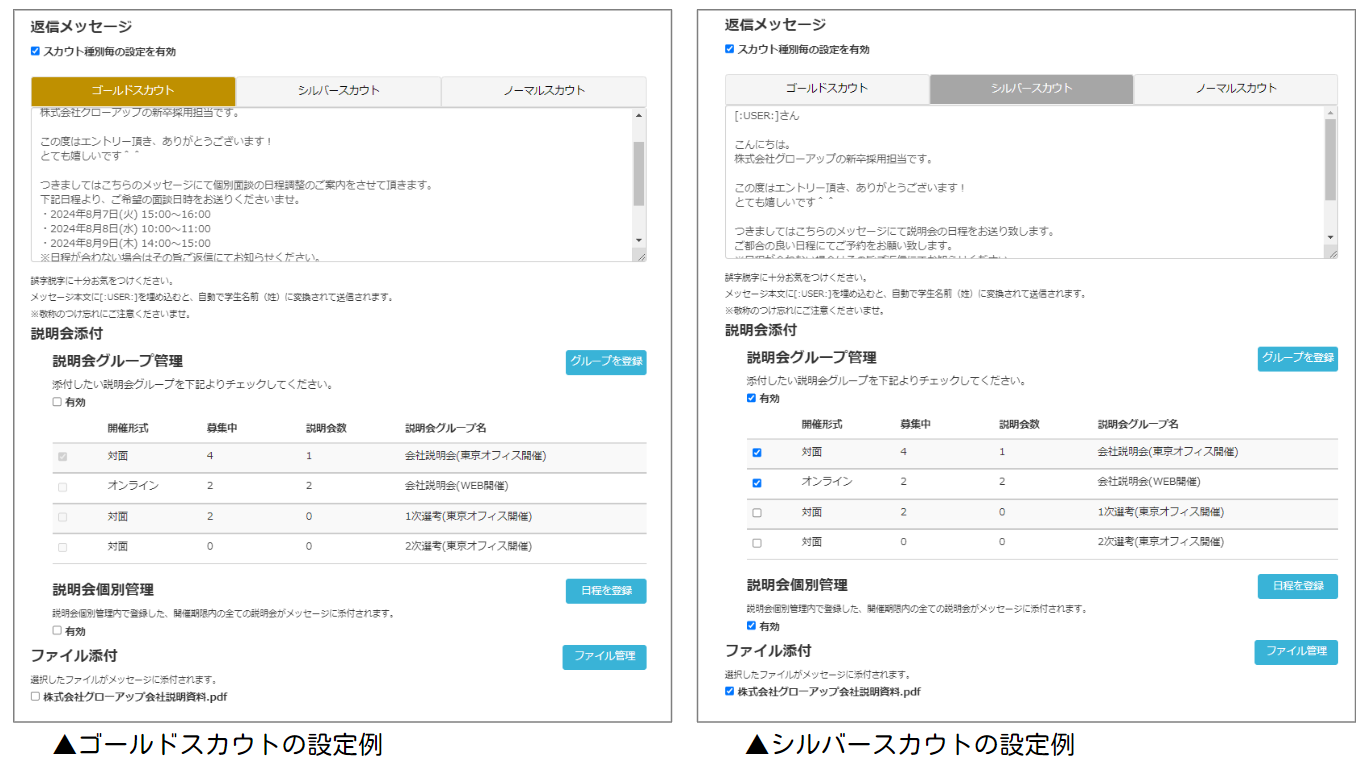Click 日程を登録 button in Silver Scout example
The image size is (1369, 769).
(1297, 586)
